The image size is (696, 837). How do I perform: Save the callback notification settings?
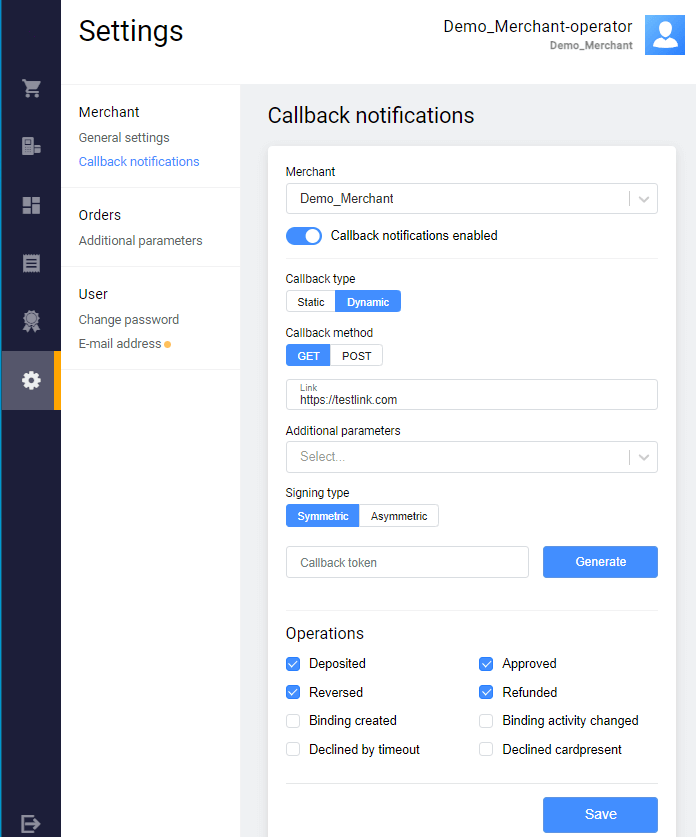pos(600,814)
